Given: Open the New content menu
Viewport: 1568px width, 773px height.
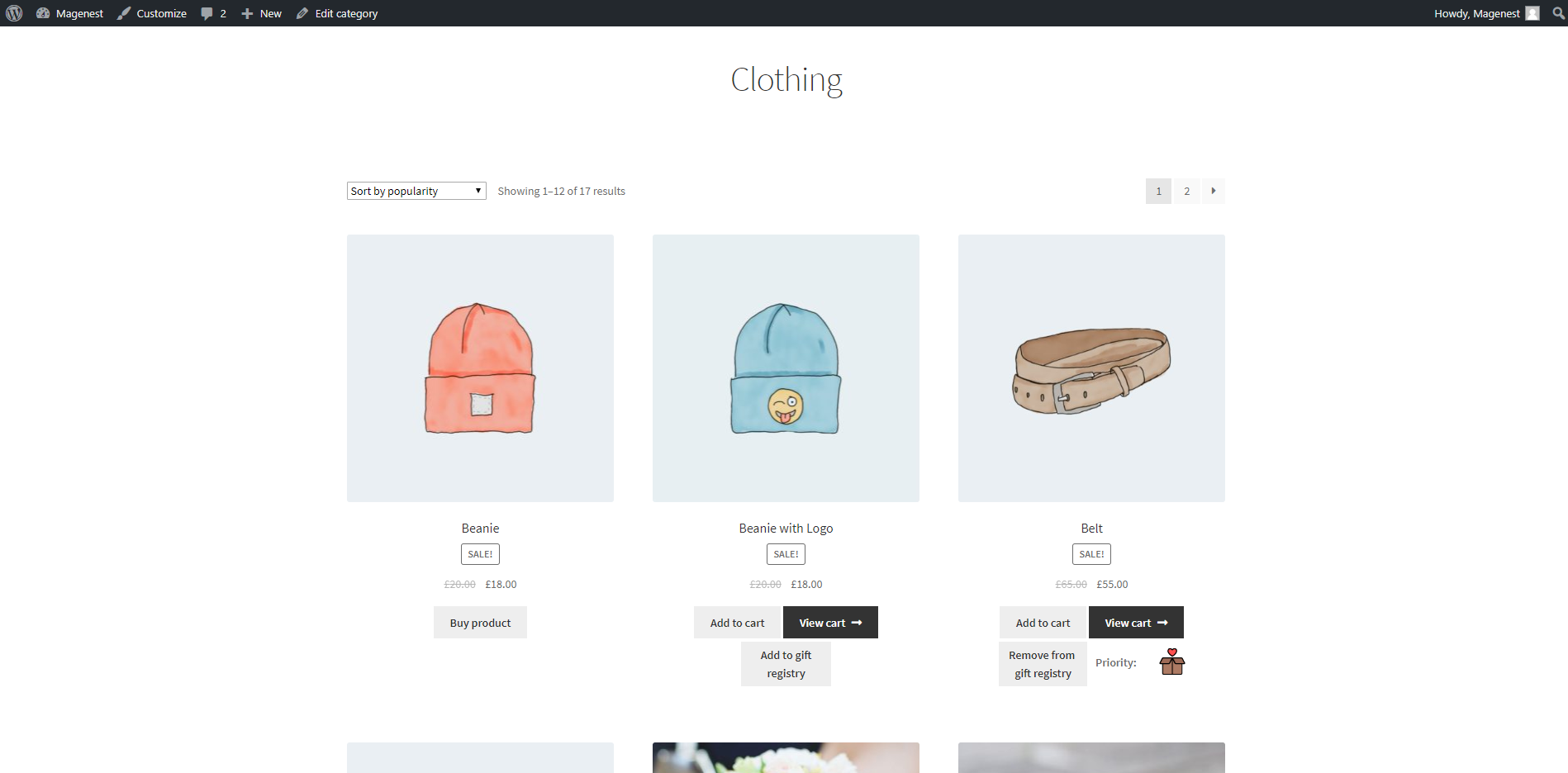Looking at the screenshot, I should tap(261, 13).
